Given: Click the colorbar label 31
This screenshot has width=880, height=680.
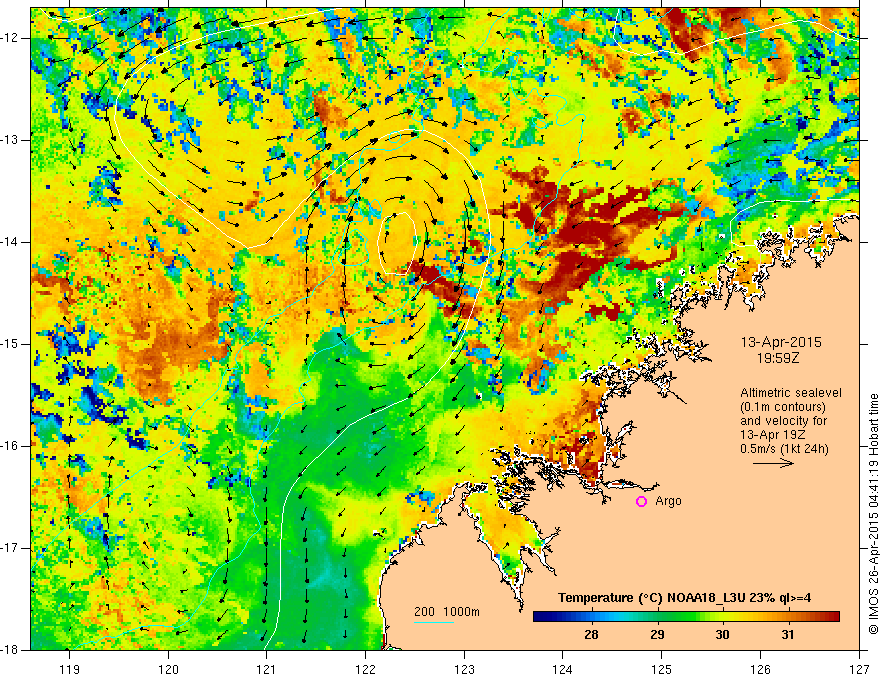Looking at the screenshot, I should (x=788, y=635).
